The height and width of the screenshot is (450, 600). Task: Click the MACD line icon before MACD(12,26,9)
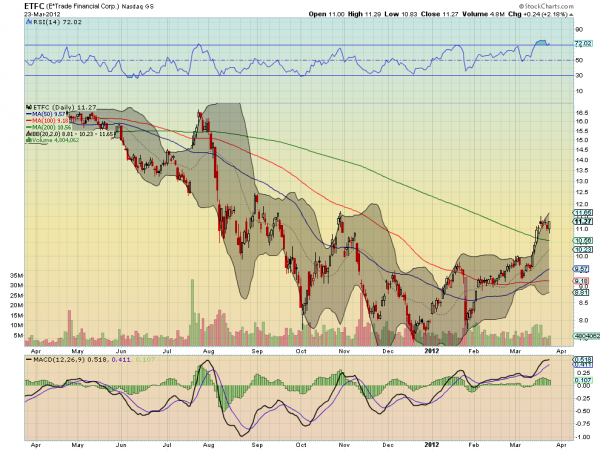click(29, 360)
